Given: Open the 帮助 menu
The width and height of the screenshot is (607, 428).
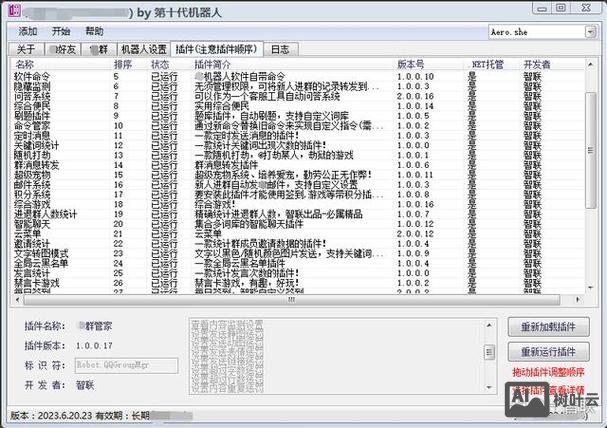Looking at the screenshot, I should pyautogui.click(x=94, y=31).
